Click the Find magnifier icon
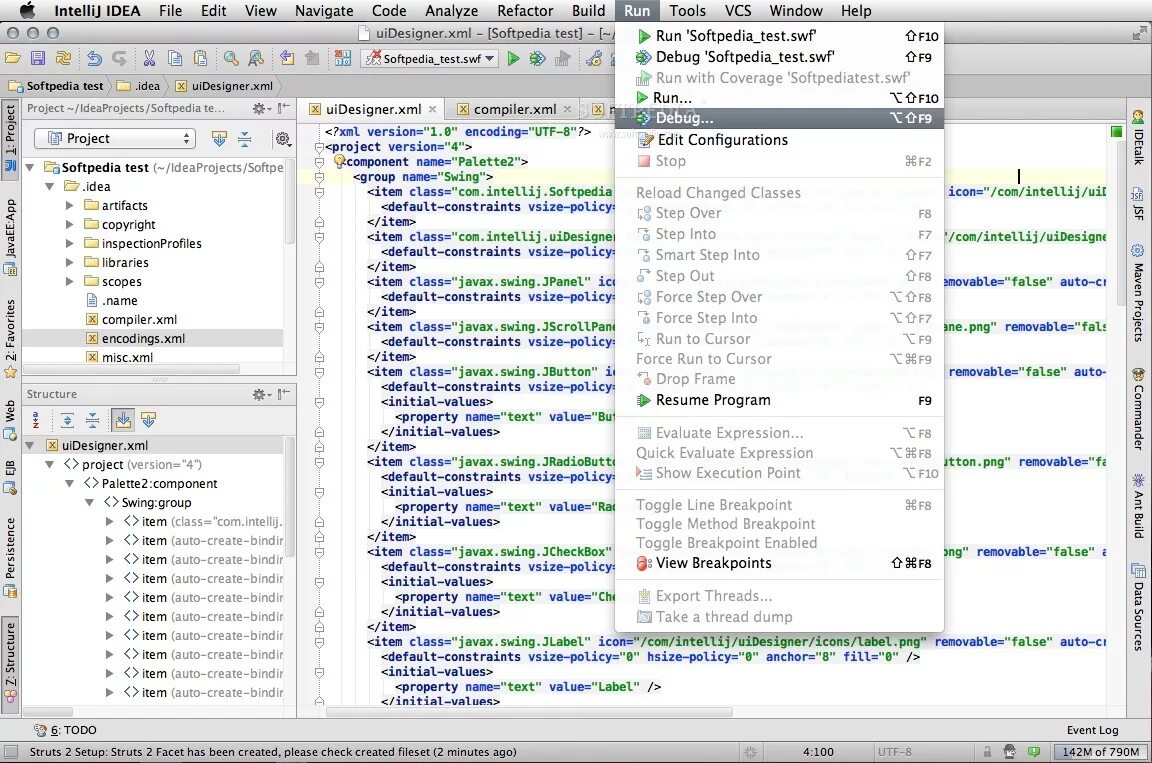This screenshot has height=763, width=1152. point(231,58)
